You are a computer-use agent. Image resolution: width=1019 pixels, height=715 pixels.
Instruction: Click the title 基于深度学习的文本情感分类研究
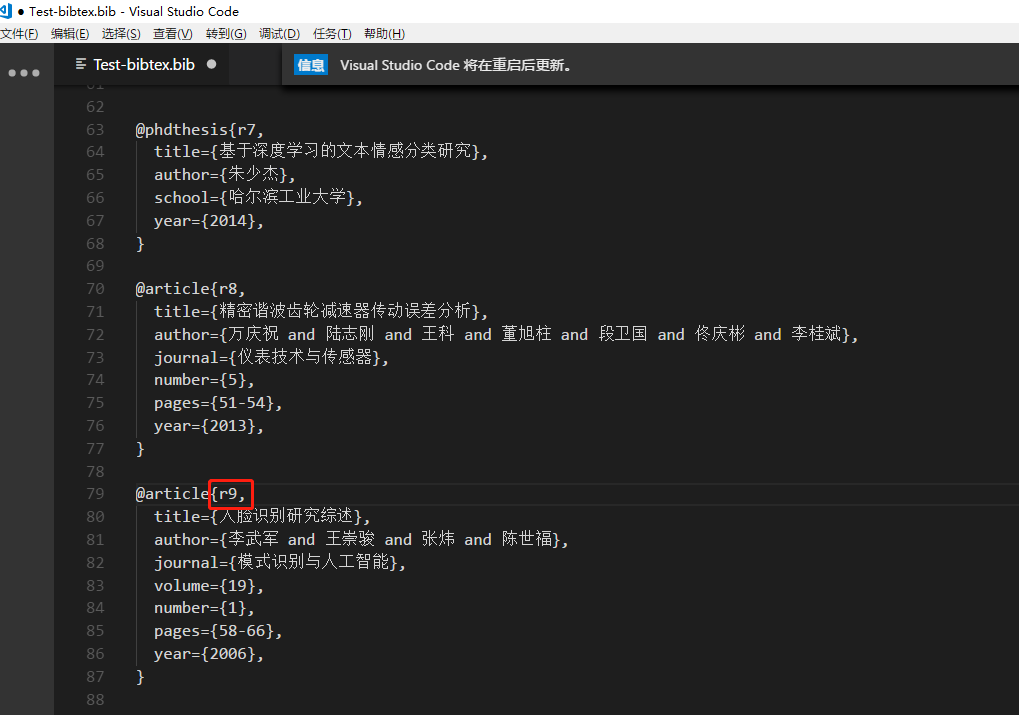pos(345,151)
